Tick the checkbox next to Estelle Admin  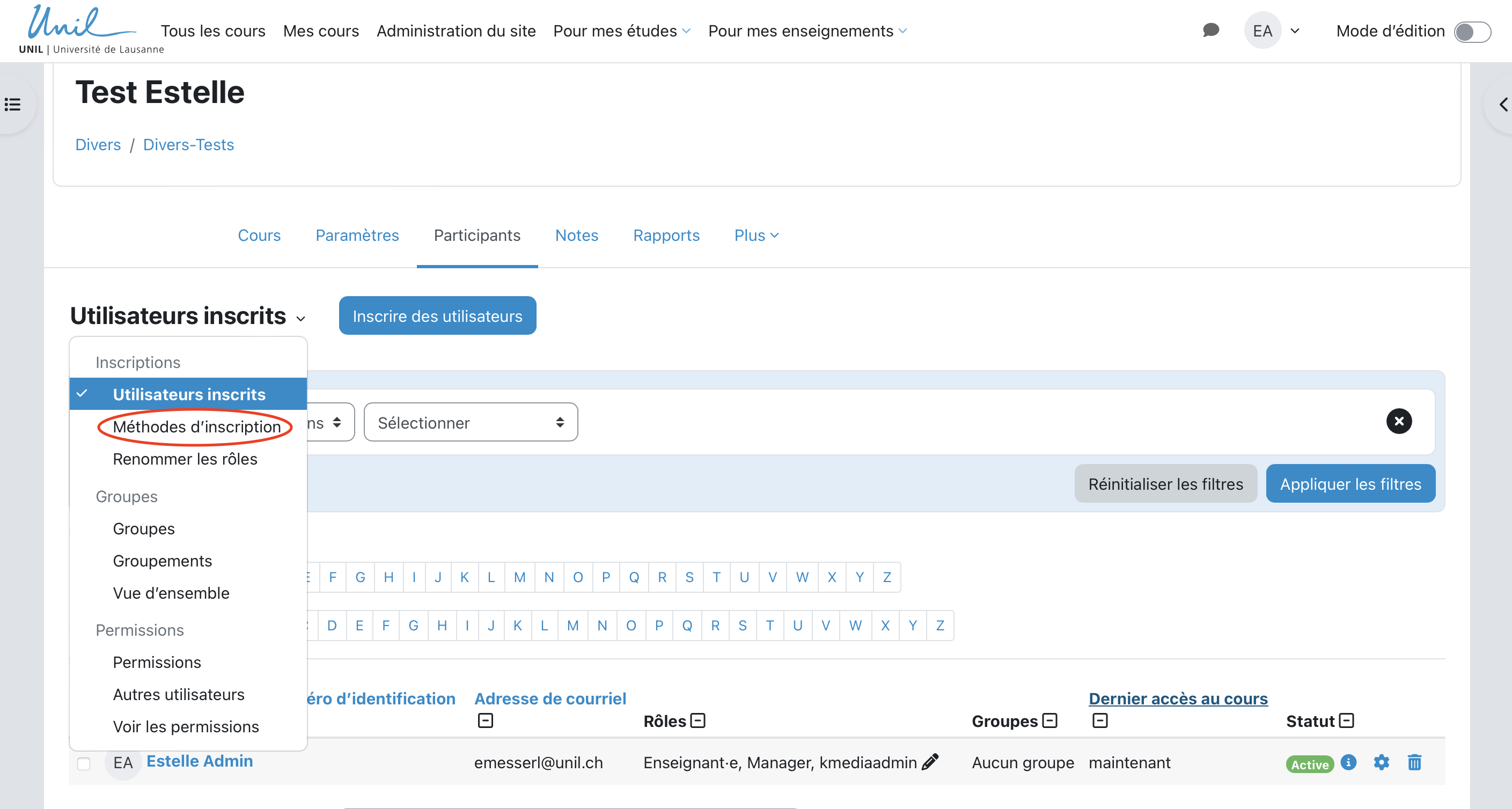tap(83, 763)
